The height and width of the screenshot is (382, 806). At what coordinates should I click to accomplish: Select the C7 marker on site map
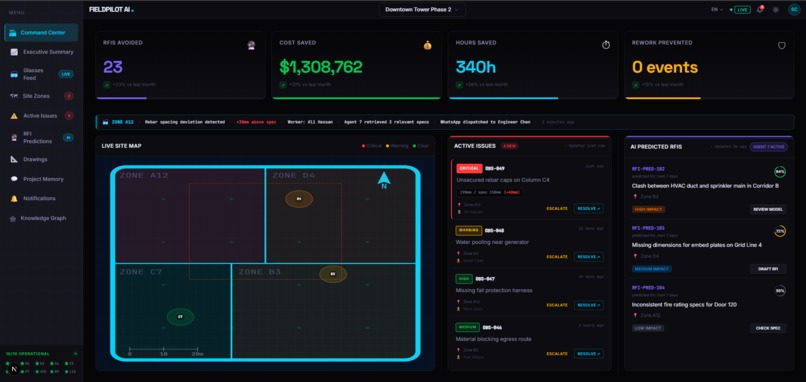pos(180,317)
